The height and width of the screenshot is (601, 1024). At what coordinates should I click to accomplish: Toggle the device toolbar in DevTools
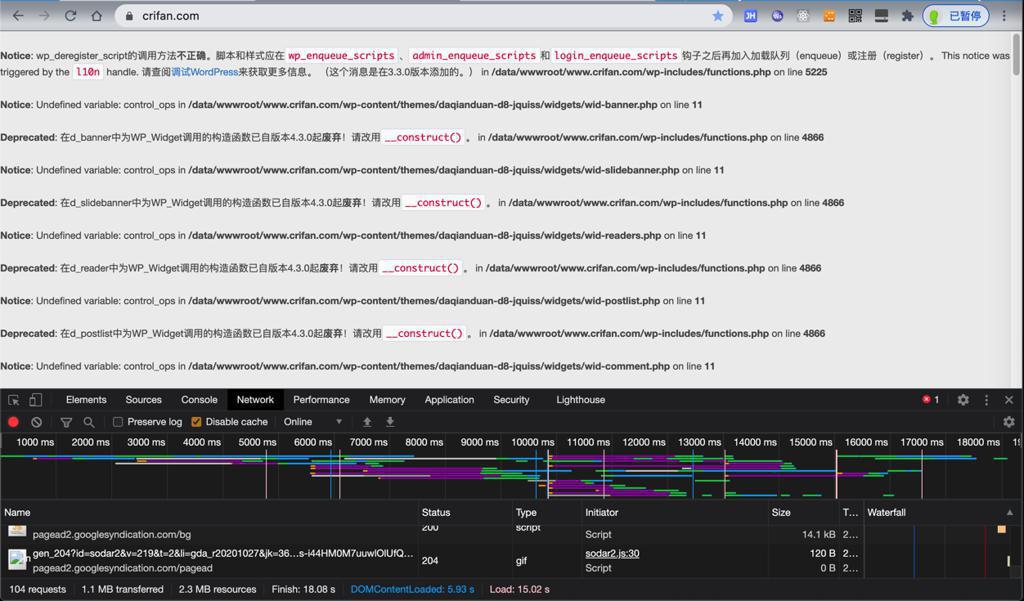pos(35,400)
